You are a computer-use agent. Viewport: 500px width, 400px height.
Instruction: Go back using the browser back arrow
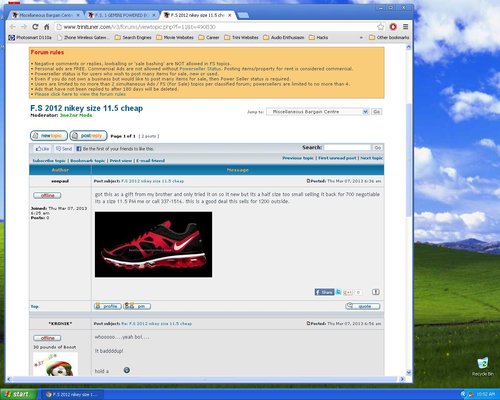click(x=13, y=27)
